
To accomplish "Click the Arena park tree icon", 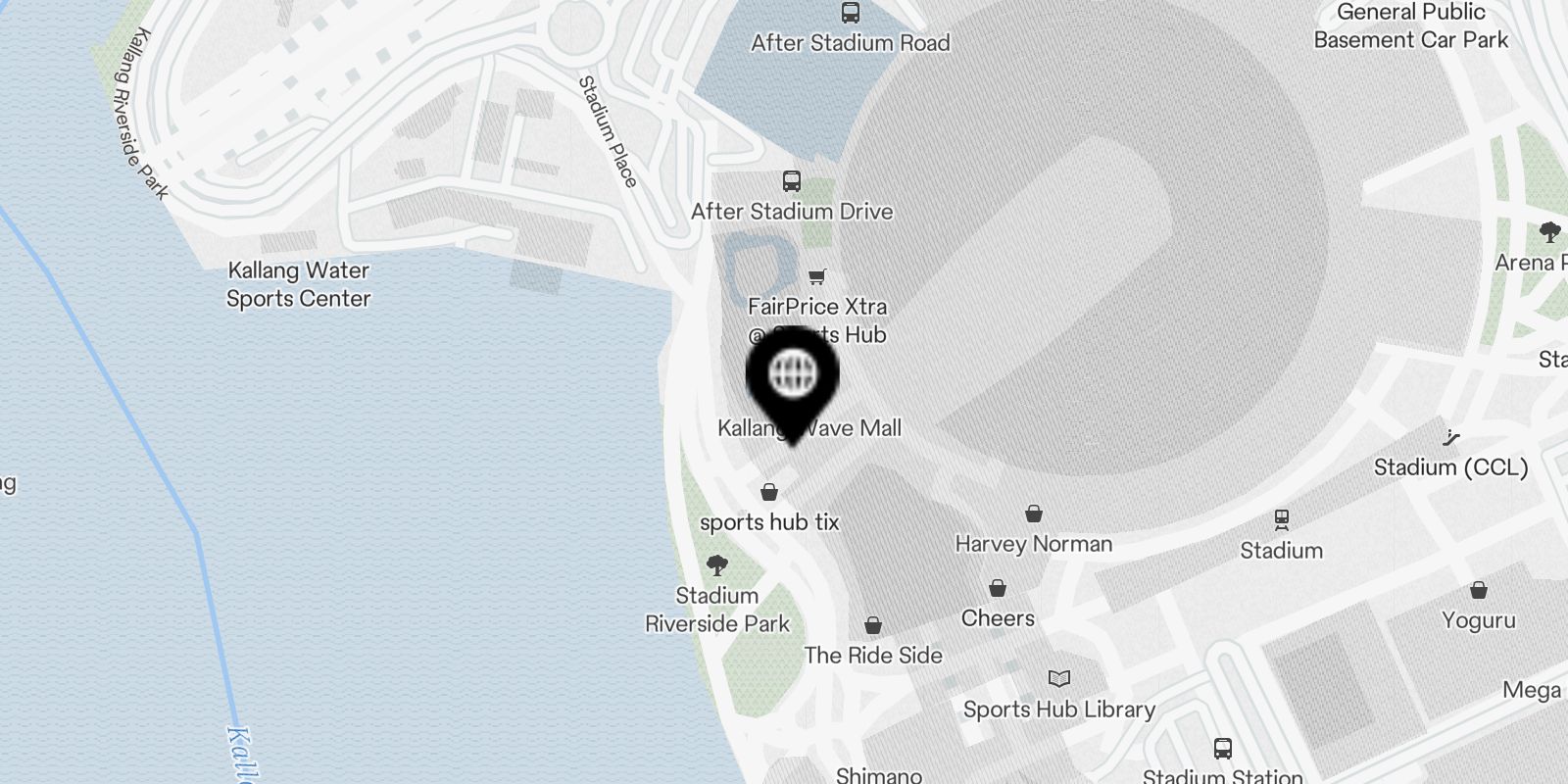I will (x=1550, y=232).
